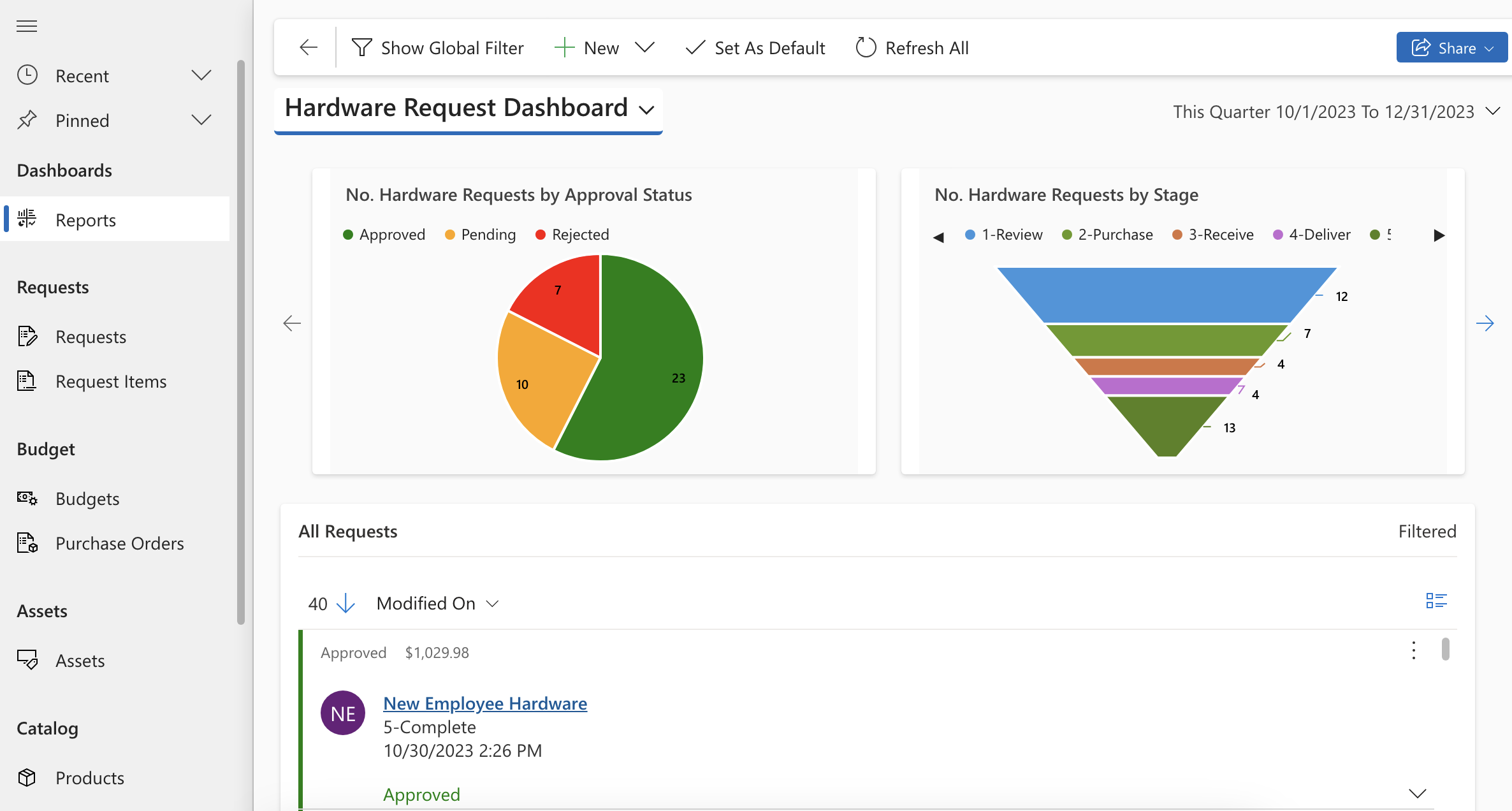Image resolution: width=1512 pixels, height=811 pixels.
Task: Click the Assets icon in sidebar
Action: [27, 659]
